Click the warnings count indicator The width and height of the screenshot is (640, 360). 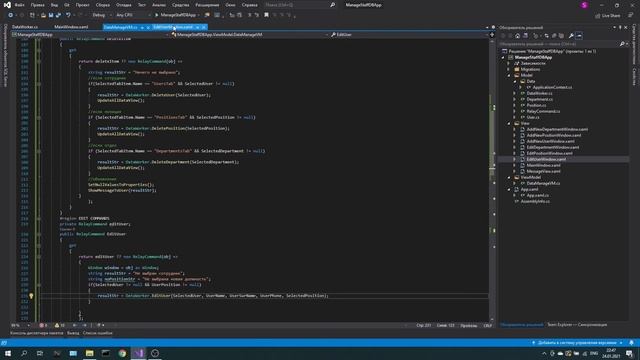coord(60,325)
